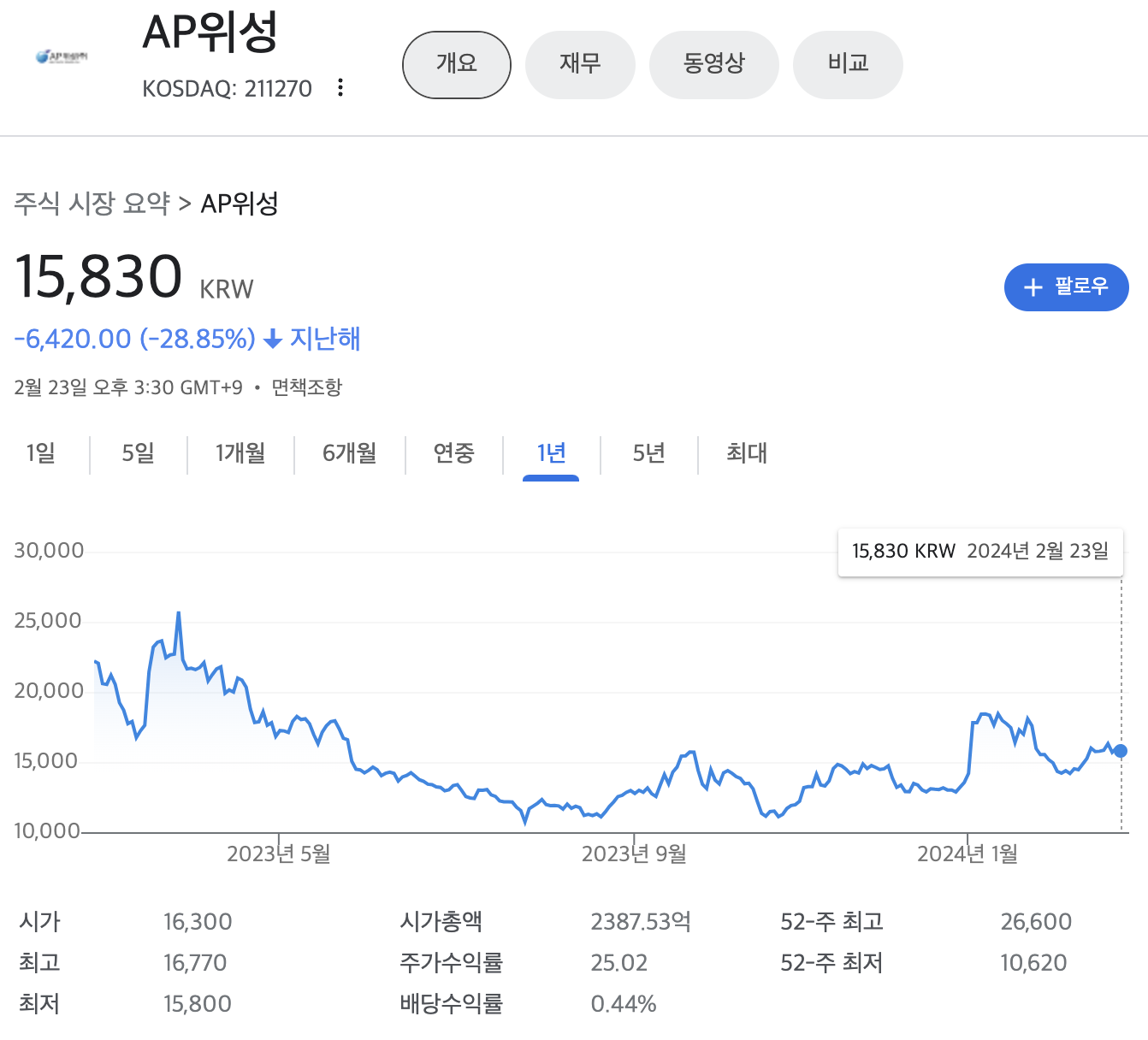
Task: Click the 주가수익률 value 25.02
Action: point(618,963)
